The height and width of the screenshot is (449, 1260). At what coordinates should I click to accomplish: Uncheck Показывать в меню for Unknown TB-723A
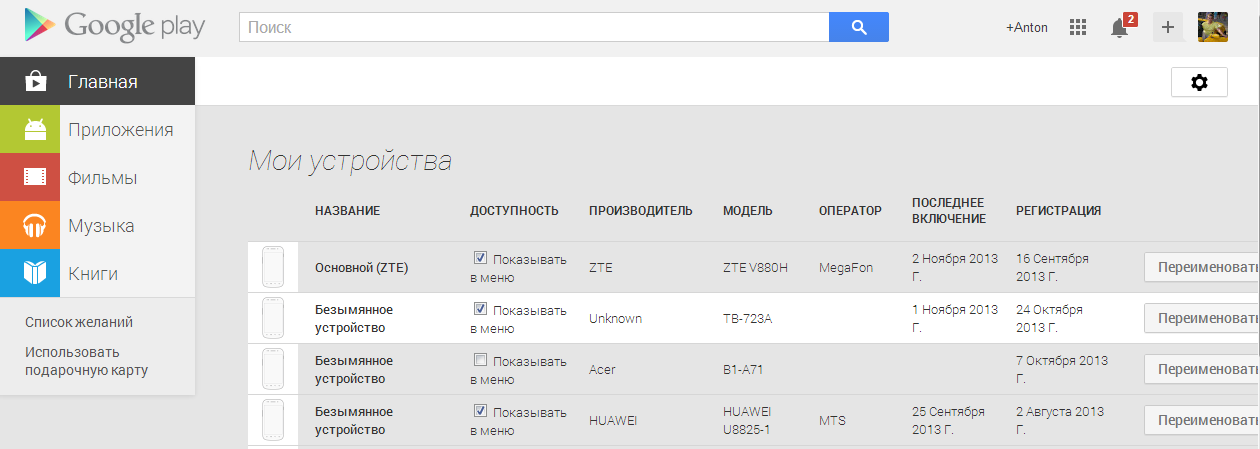(480, 309)
